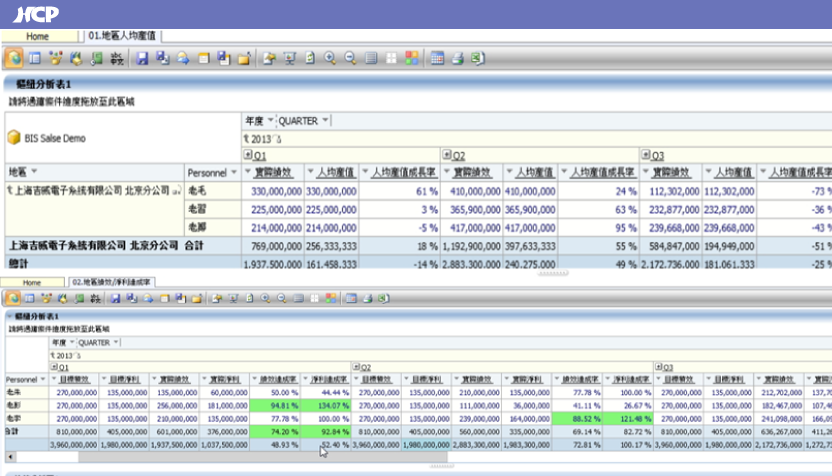Click the yellow note icon in upper toolbar

[204, 58]
